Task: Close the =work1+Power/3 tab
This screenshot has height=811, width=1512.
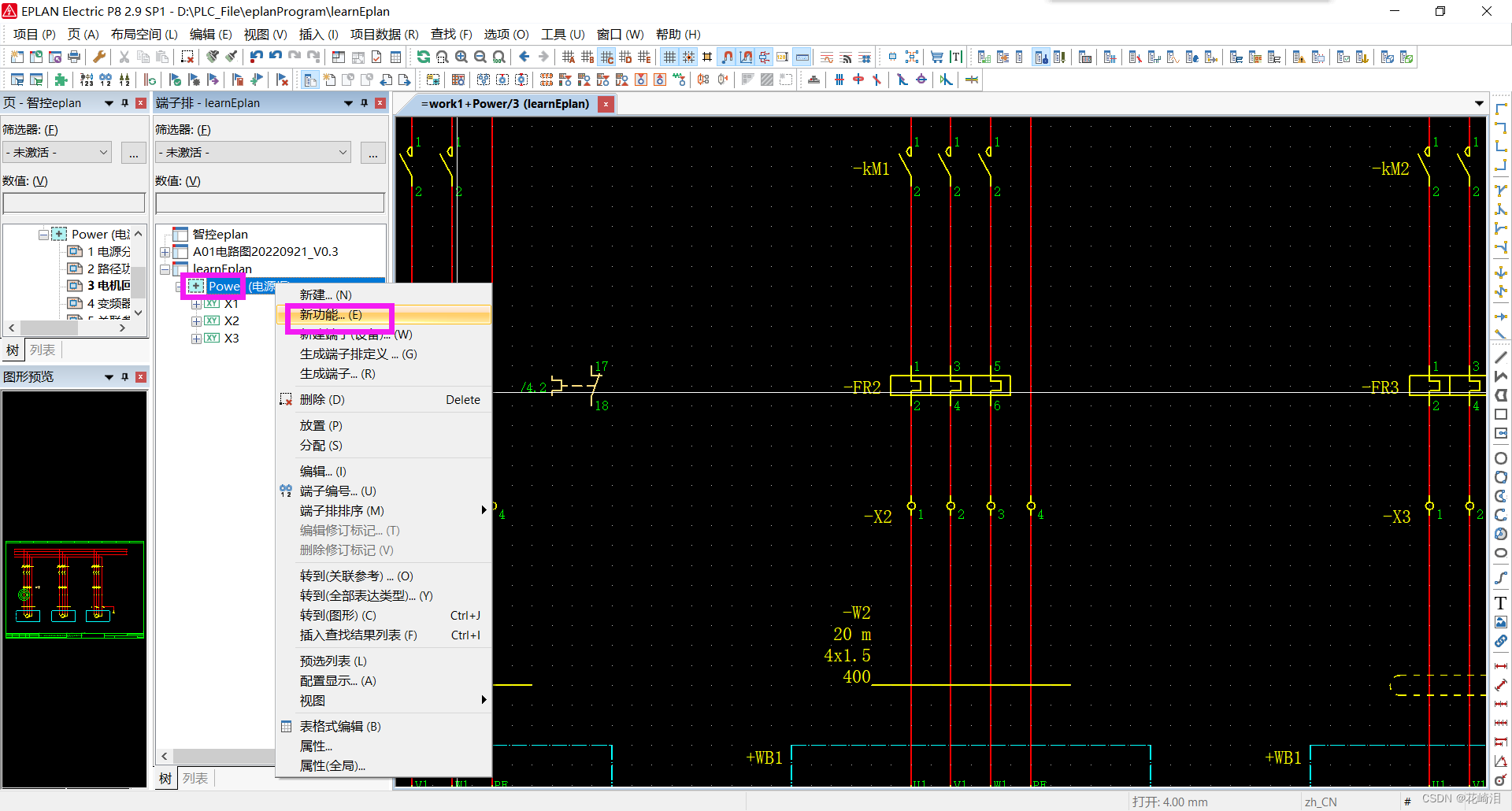Action: 606,104
